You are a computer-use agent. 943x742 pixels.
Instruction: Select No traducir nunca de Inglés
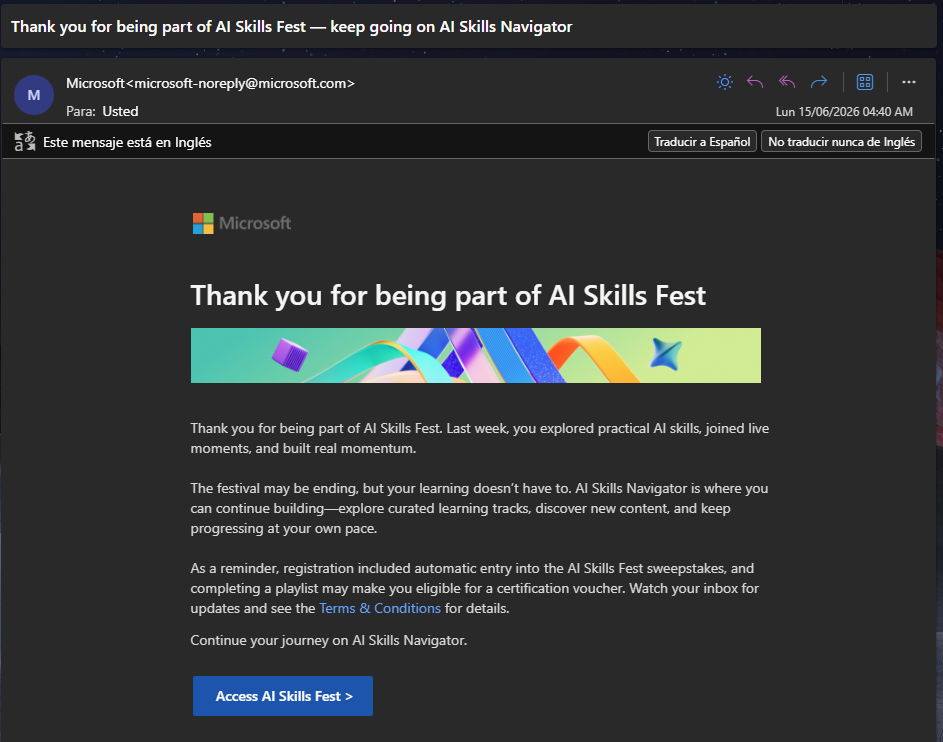click(x=841, y=141)
